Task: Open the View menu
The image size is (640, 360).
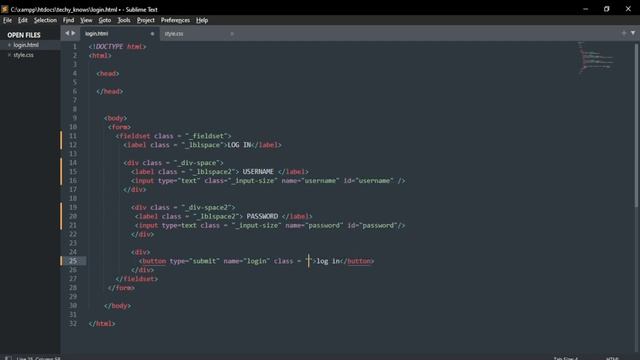Action: pos(86,20)
